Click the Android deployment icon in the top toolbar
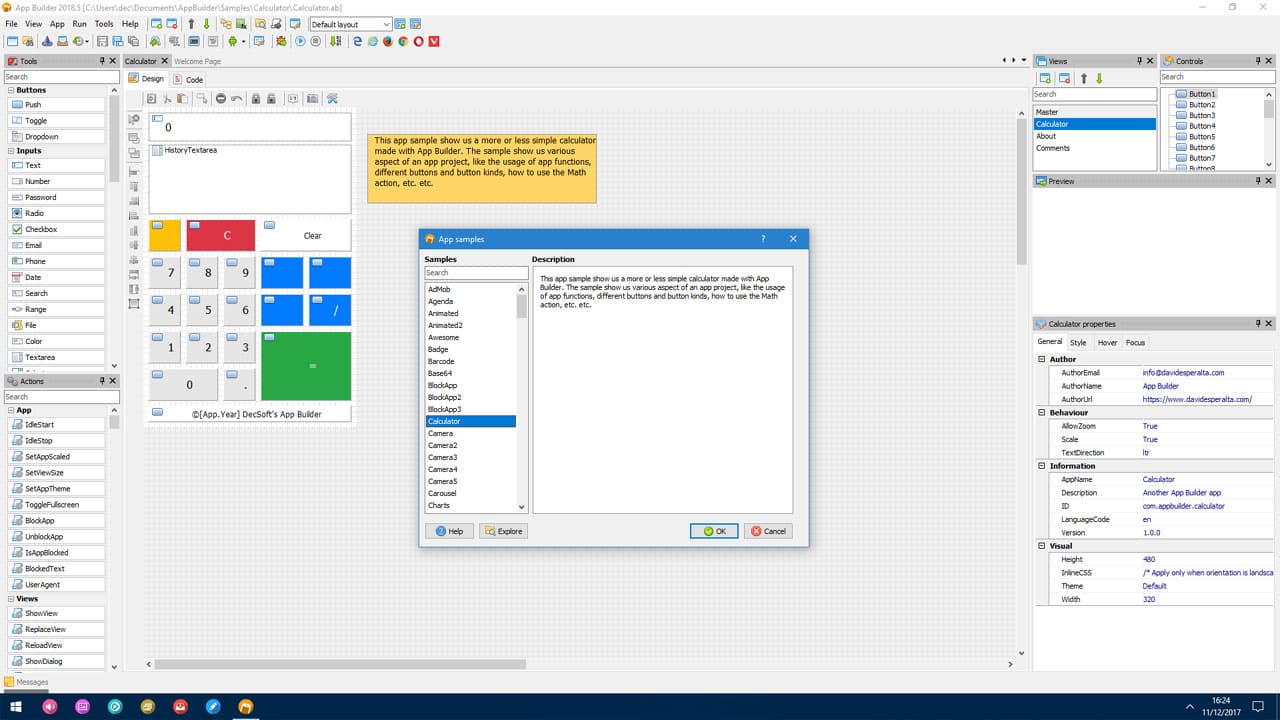Screen dimensions: 1280x720 pos(231,41)
